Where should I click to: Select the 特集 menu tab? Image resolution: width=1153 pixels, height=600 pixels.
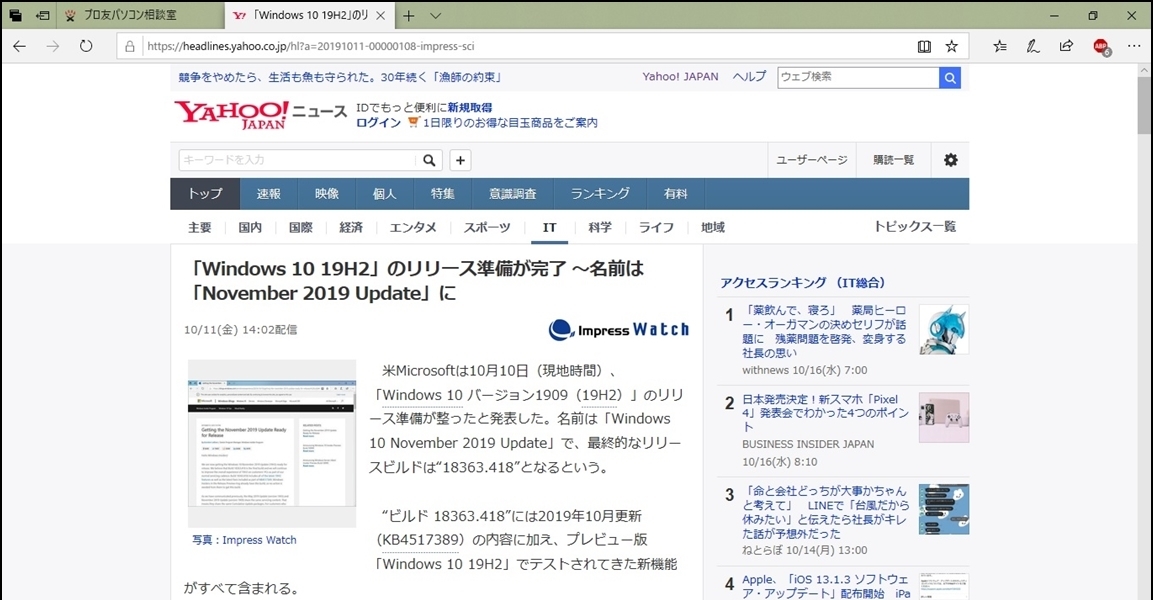tap(443, 194)
